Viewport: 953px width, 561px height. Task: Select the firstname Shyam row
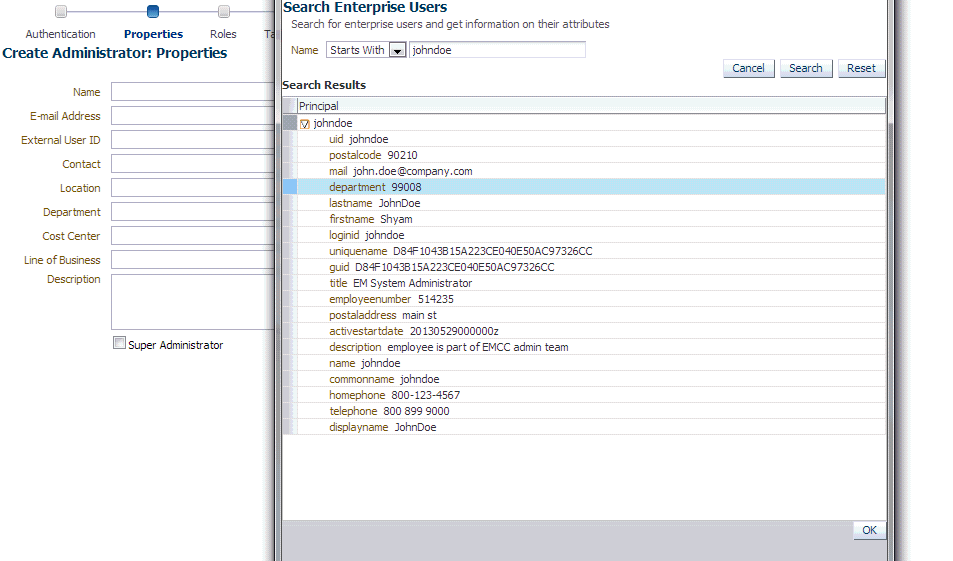point(591,219)
